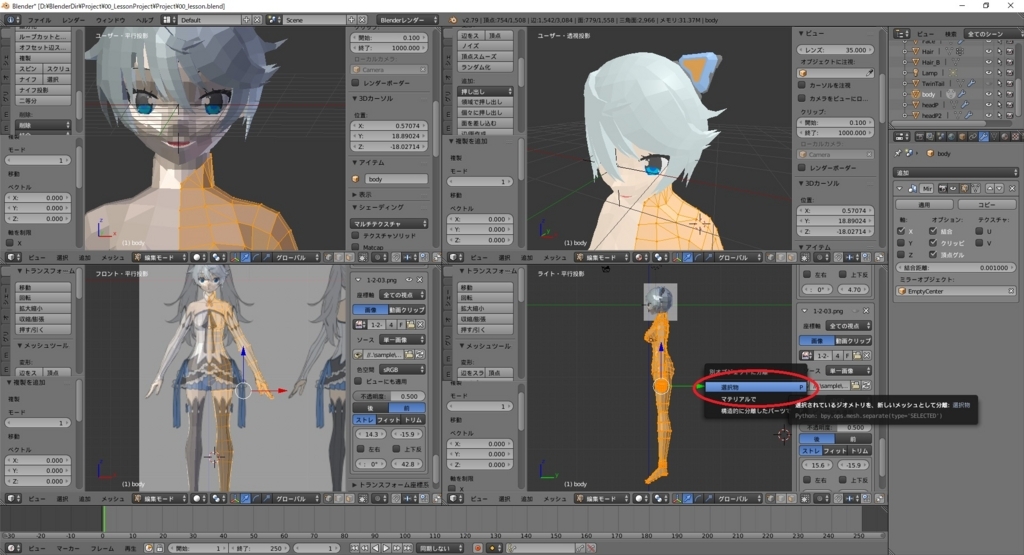
Task: Open マルチテクスチャ shading dropdown
Action: pyautogui.click(x=390, y=223)
